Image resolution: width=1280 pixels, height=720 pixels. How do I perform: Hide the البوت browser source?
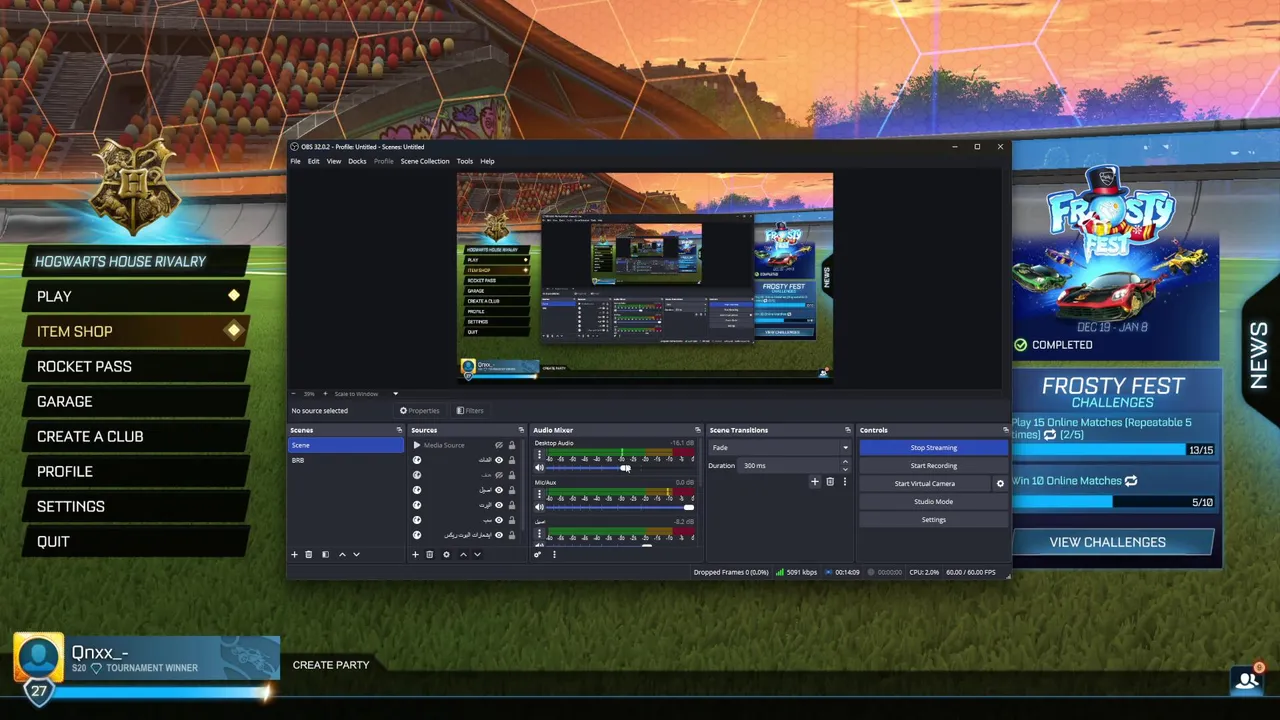point(499,505)
